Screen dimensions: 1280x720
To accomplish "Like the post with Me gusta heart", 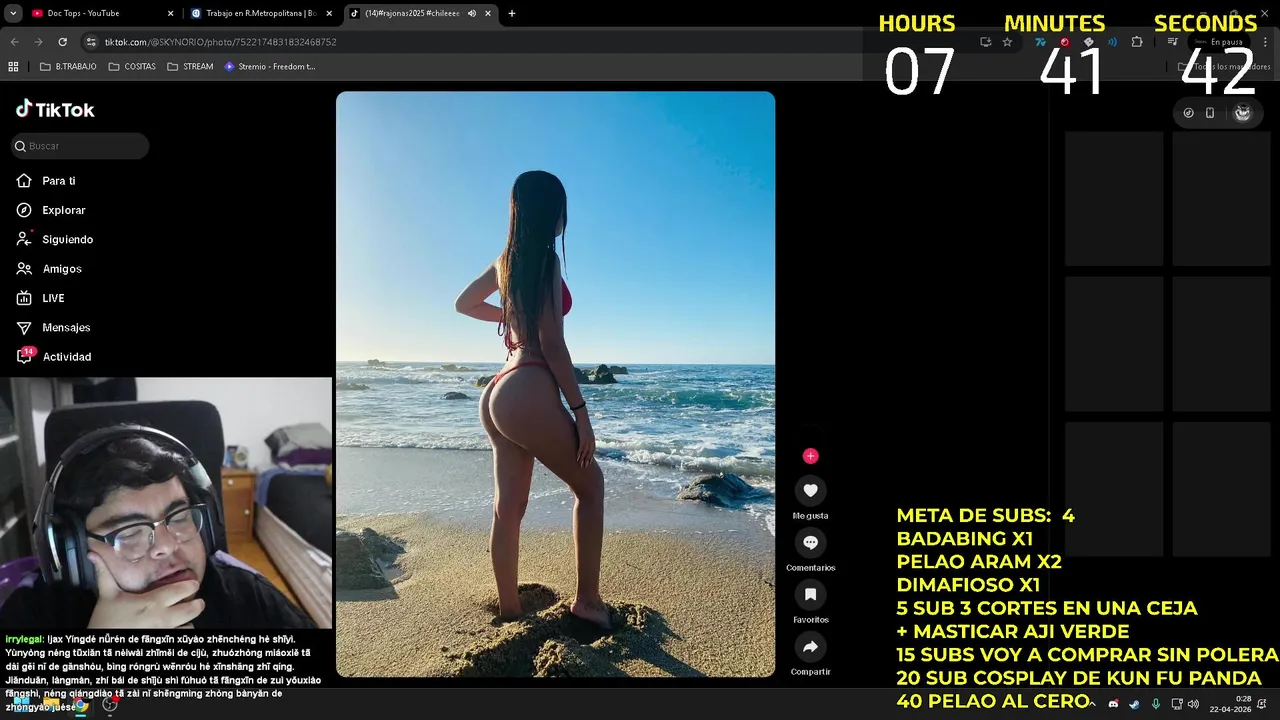I will coord(810,490).
